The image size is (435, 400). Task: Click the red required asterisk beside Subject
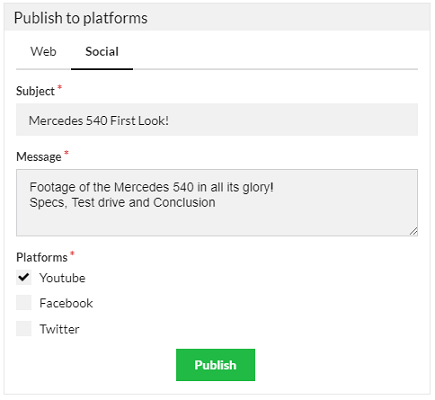(60, 87)
